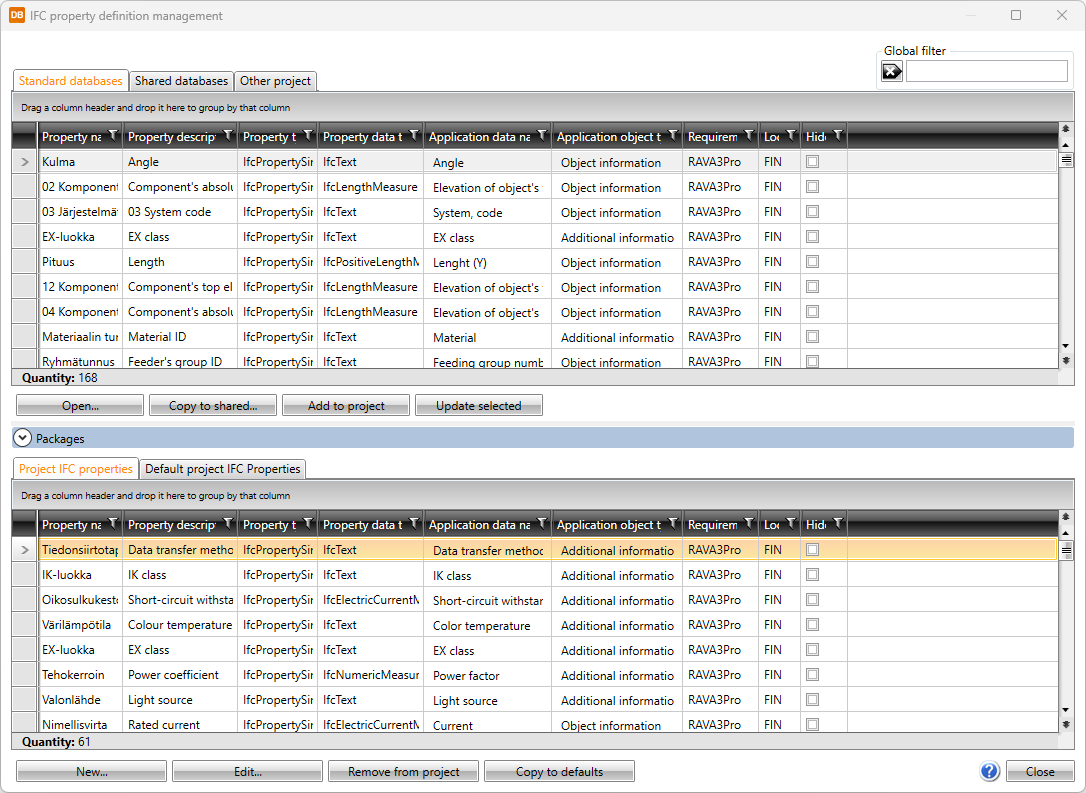Click filter icon on lower Property data type column
The image size is (1086, 793).
coord(413,524)
